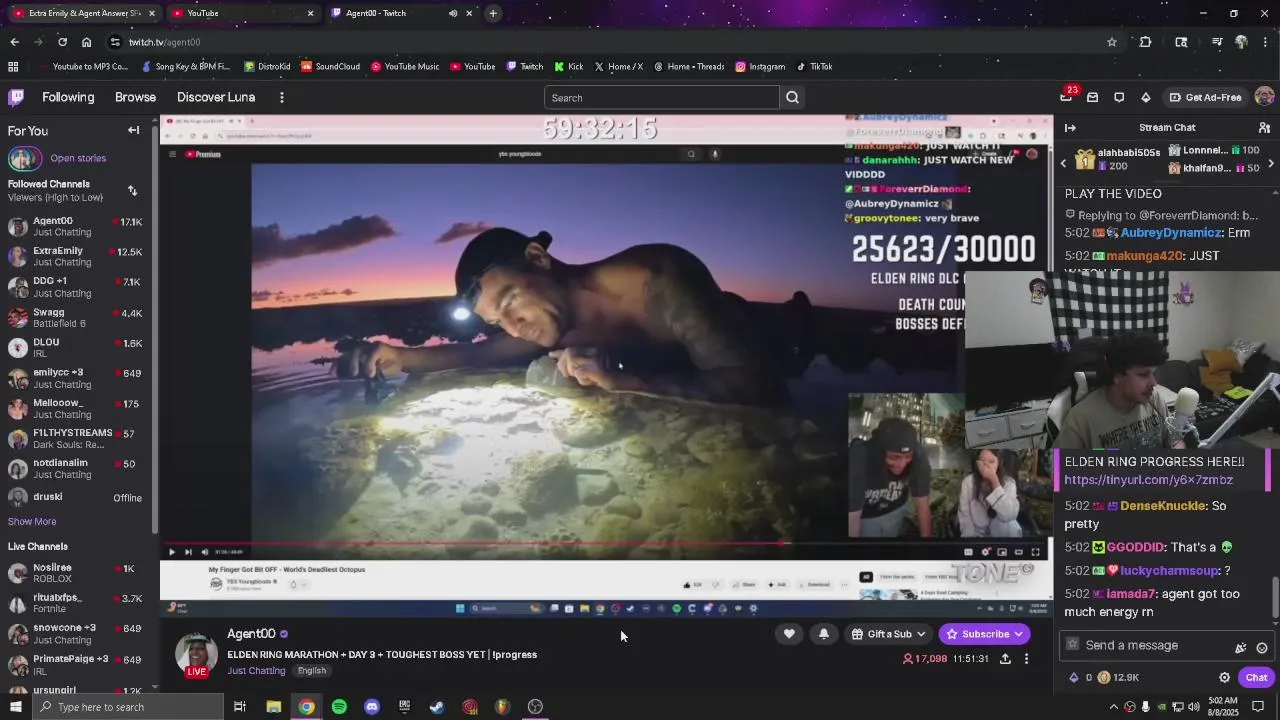Open Discord from the taskbar
The width and height of the screenshot is (1280, 720).
[x=372, y=707]
